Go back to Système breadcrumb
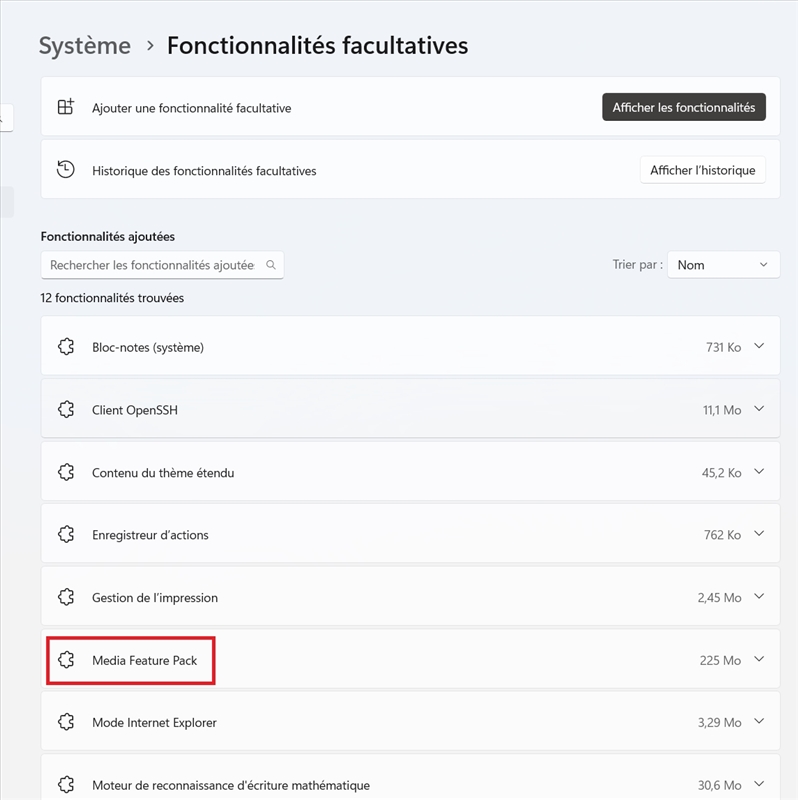This screenshot has height=800, width=798. click(x=85, y=46)
